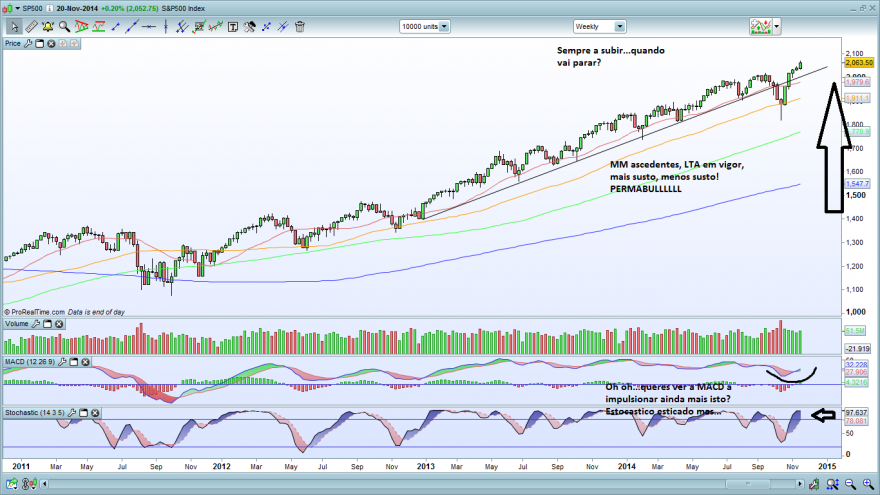This screenshot has width=880, height=495.
Task: Open MACD (12 26 9) wrench settings
Action: 62,362
